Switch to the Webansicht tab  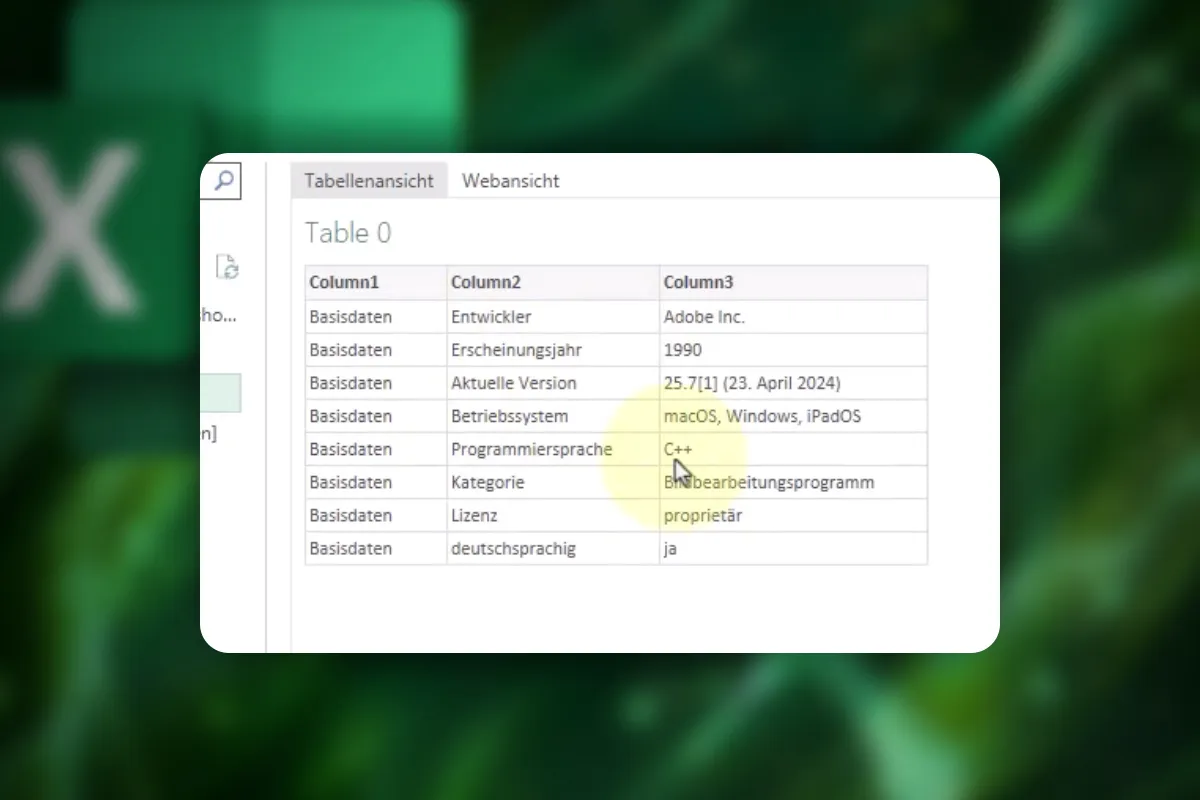coord(510,181)
